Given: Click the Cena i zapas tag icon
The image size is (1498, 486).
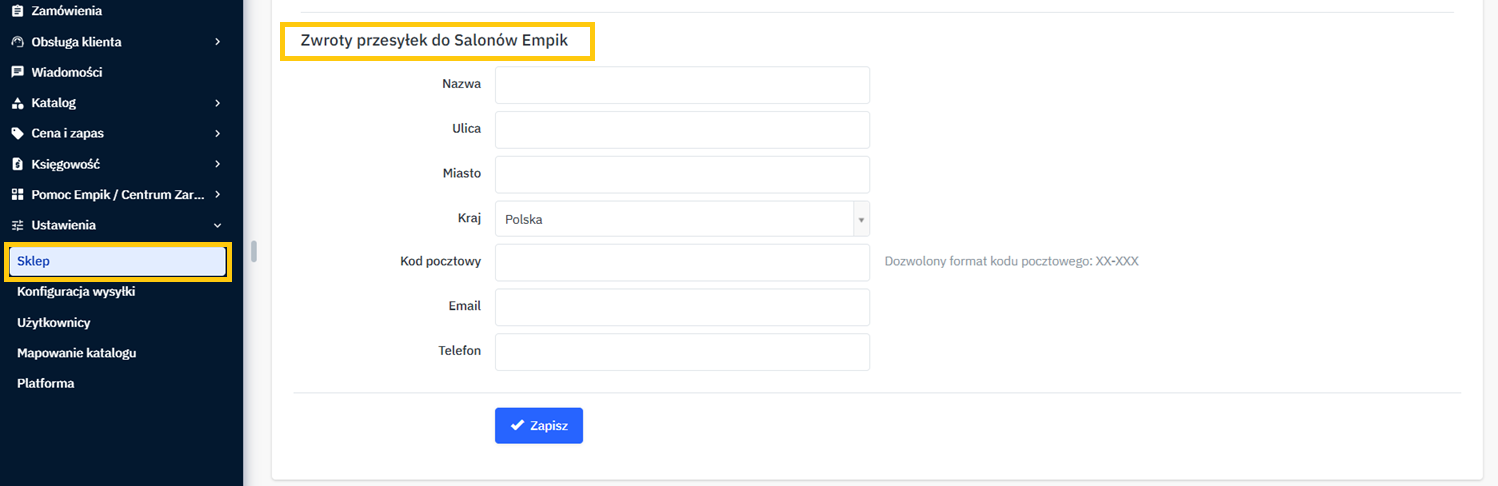Looking at the screenshot, I should point(17,133).
